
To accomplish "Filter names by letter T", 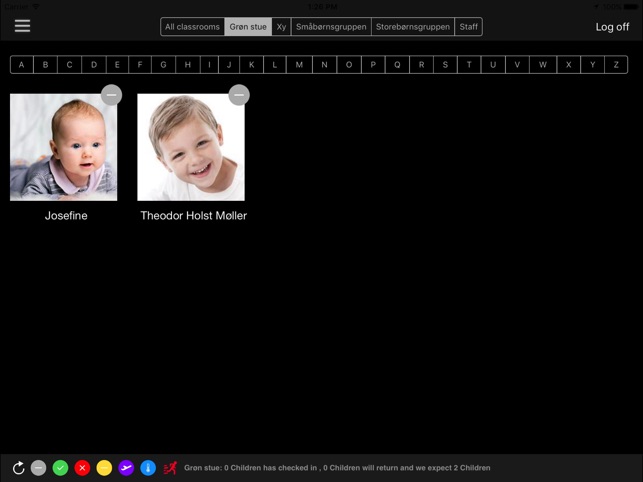I will pyautogui.click(x=469, y=65).
